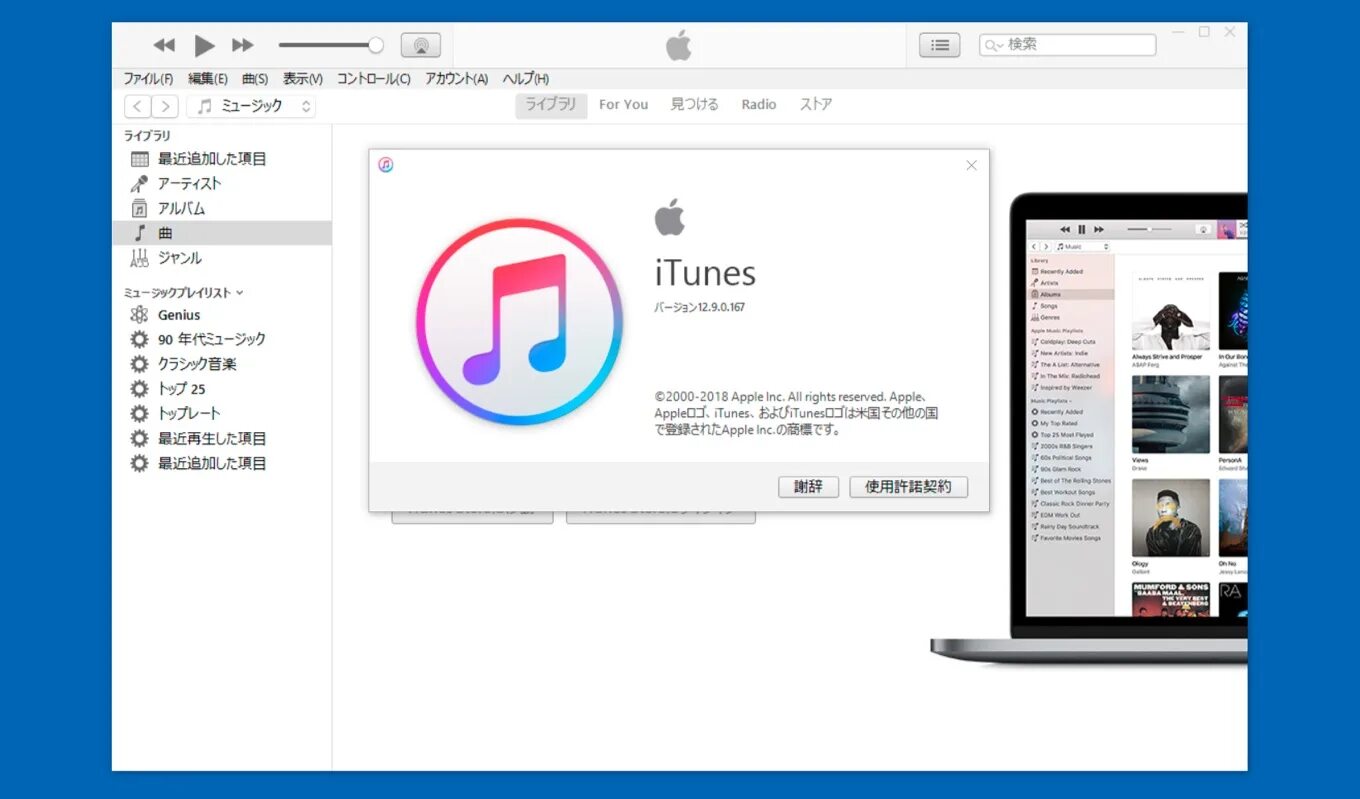Go forward with the right arrow button
1360x799 pixels.
[165, 106]
